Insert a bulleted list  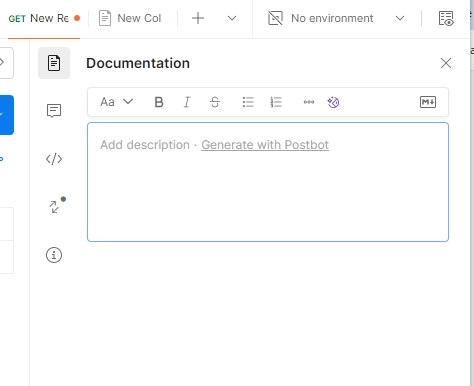[248, 102]
